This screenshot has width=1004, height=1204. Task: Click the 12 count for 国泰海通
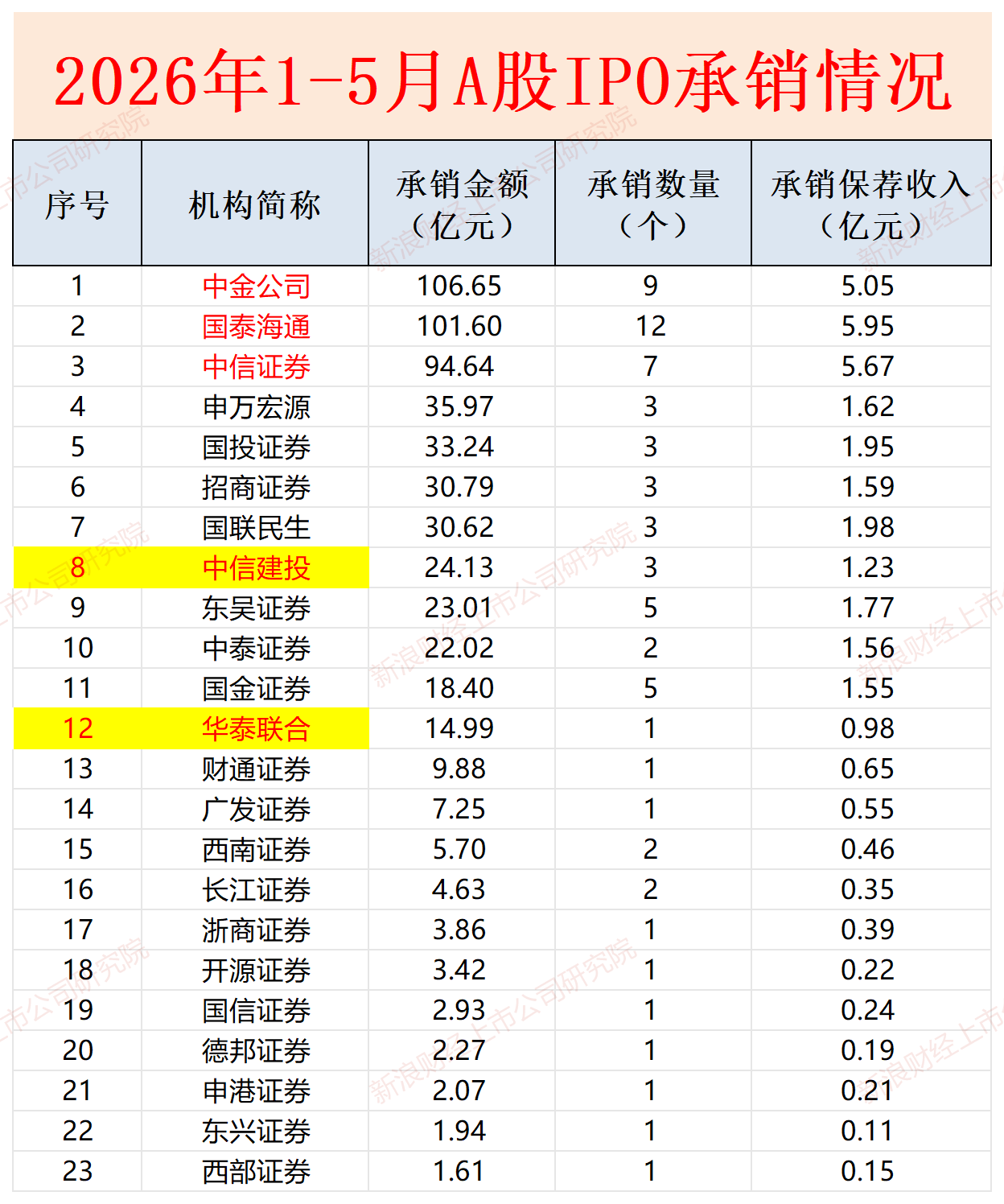653,327
